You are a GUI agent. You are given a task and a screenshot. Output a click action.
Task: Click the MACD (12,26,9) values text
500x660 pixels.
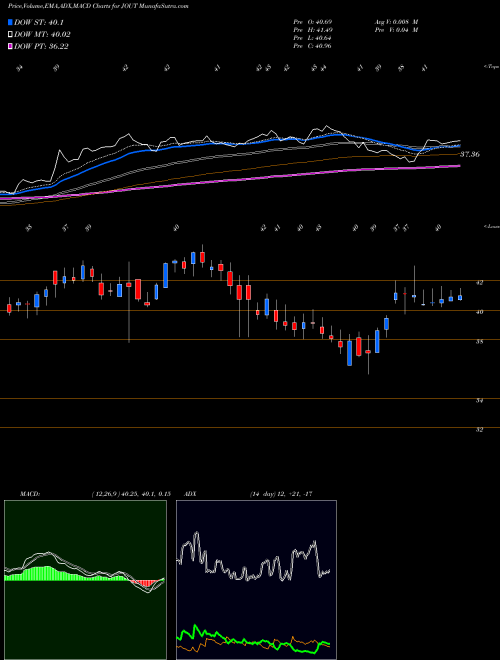[x=130, y=494]
